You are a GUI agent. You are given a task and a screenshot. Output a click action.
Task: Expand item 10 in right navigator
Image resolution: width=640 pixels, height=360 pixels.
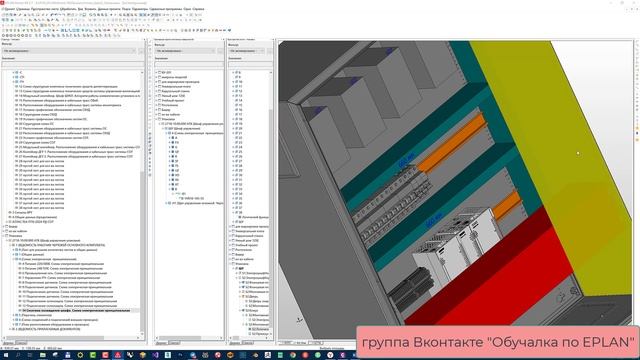233,82
